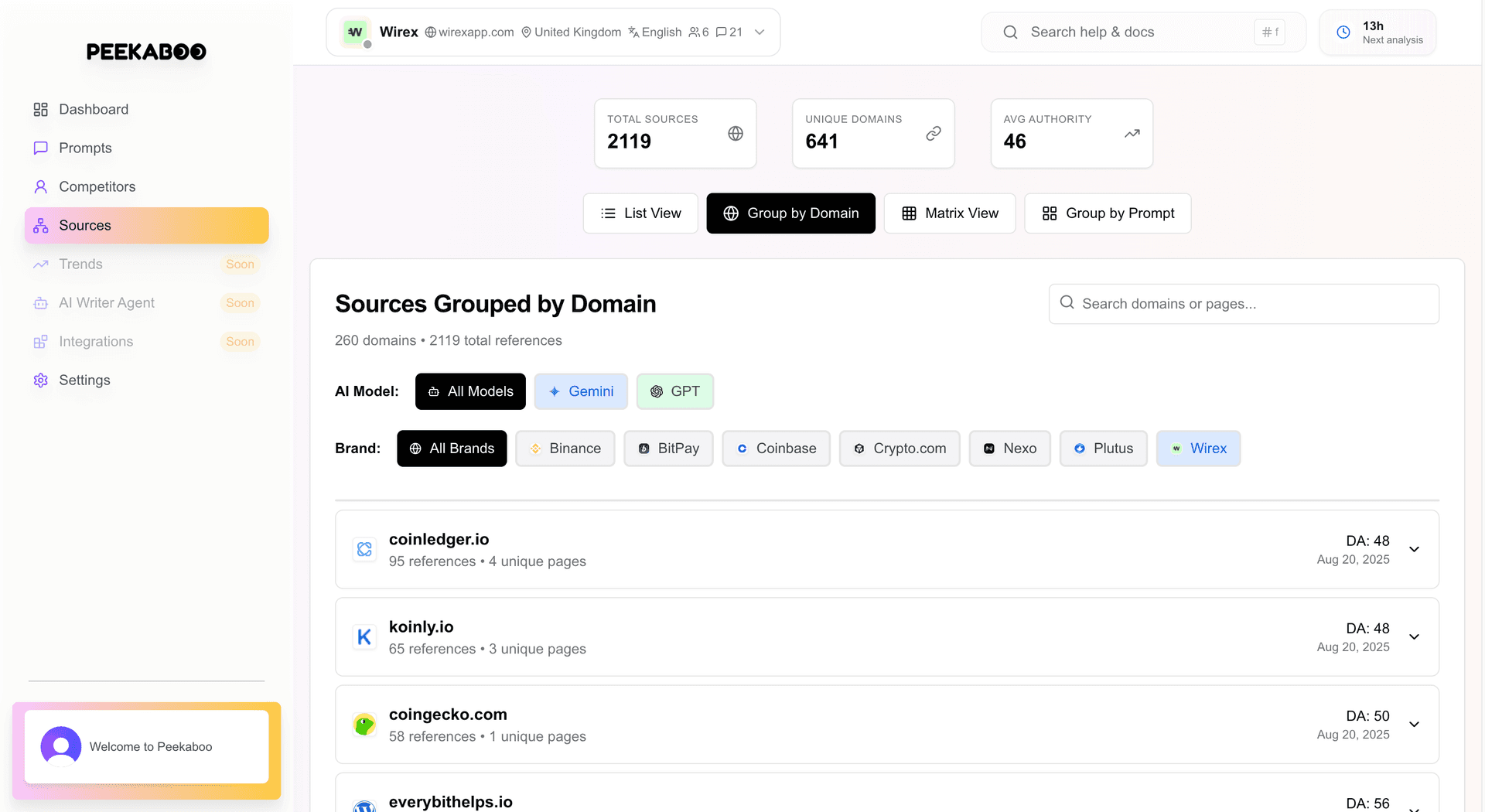Filter sources by Crypto.com brand
This screenshot has width=1485, height=812.
(900, 449)
